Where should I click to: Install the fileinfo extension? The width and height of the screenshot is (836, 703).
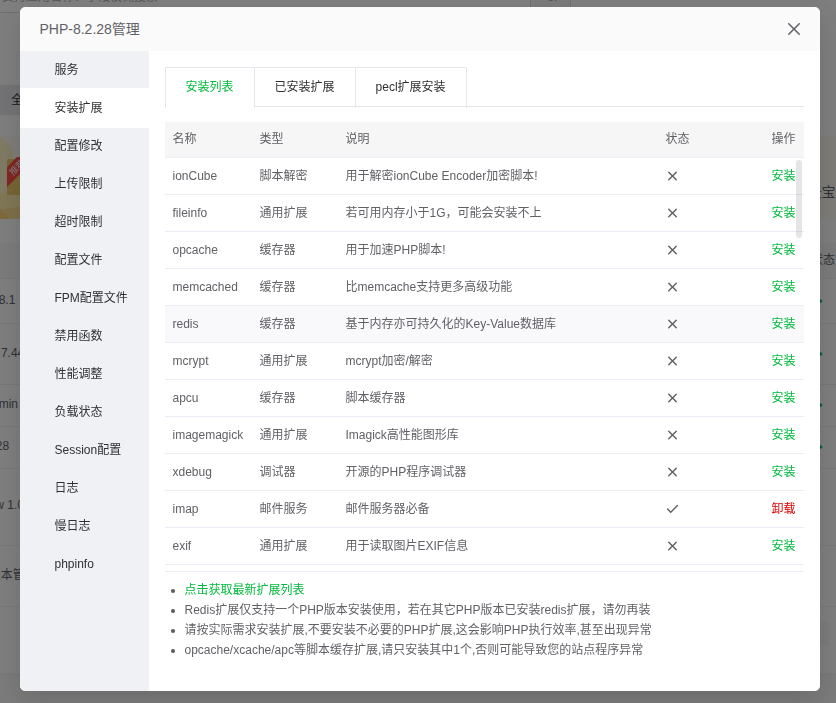click(783, 213)
